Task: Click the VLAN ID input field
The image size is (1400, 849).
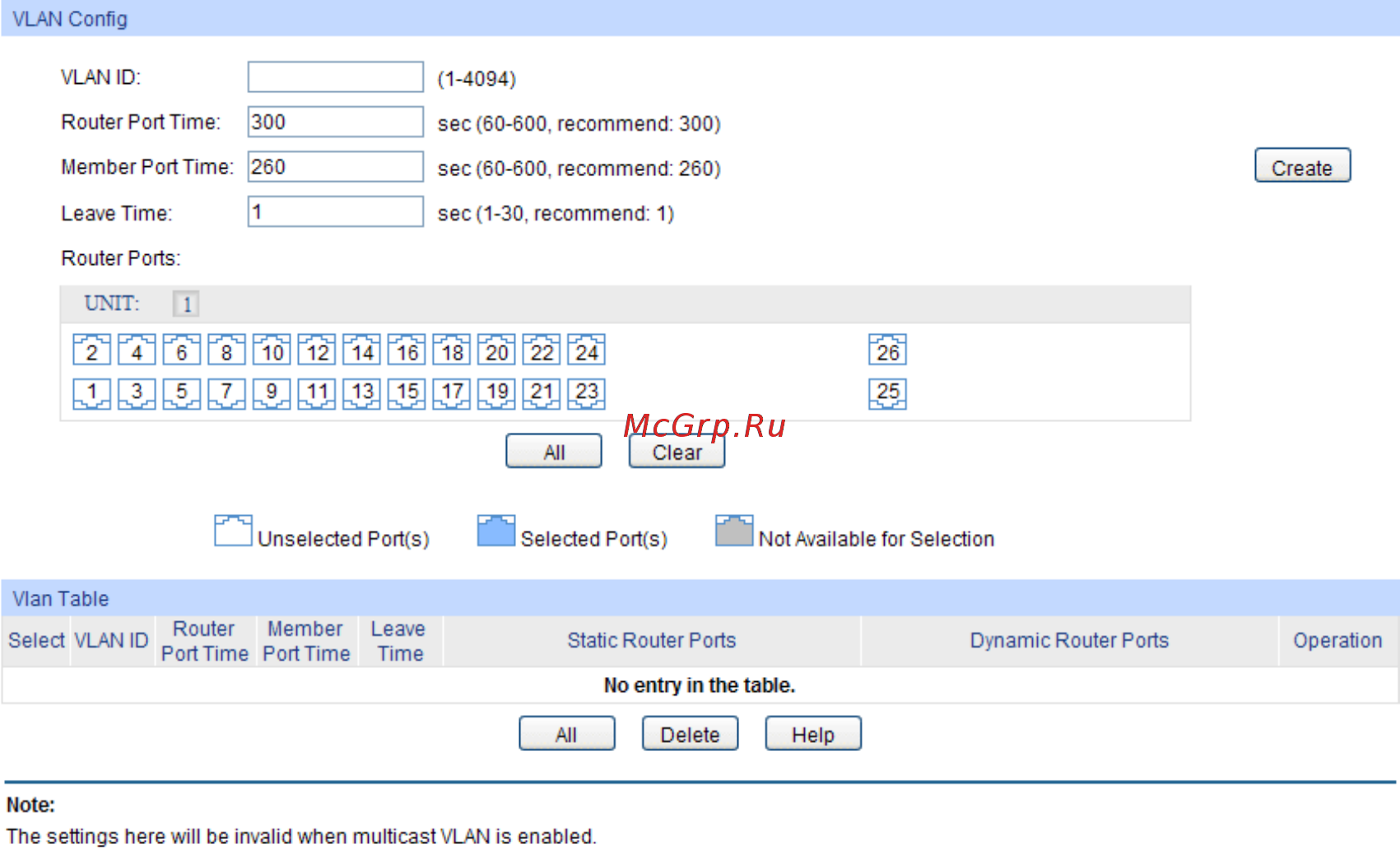Action: tap(336, 77)
